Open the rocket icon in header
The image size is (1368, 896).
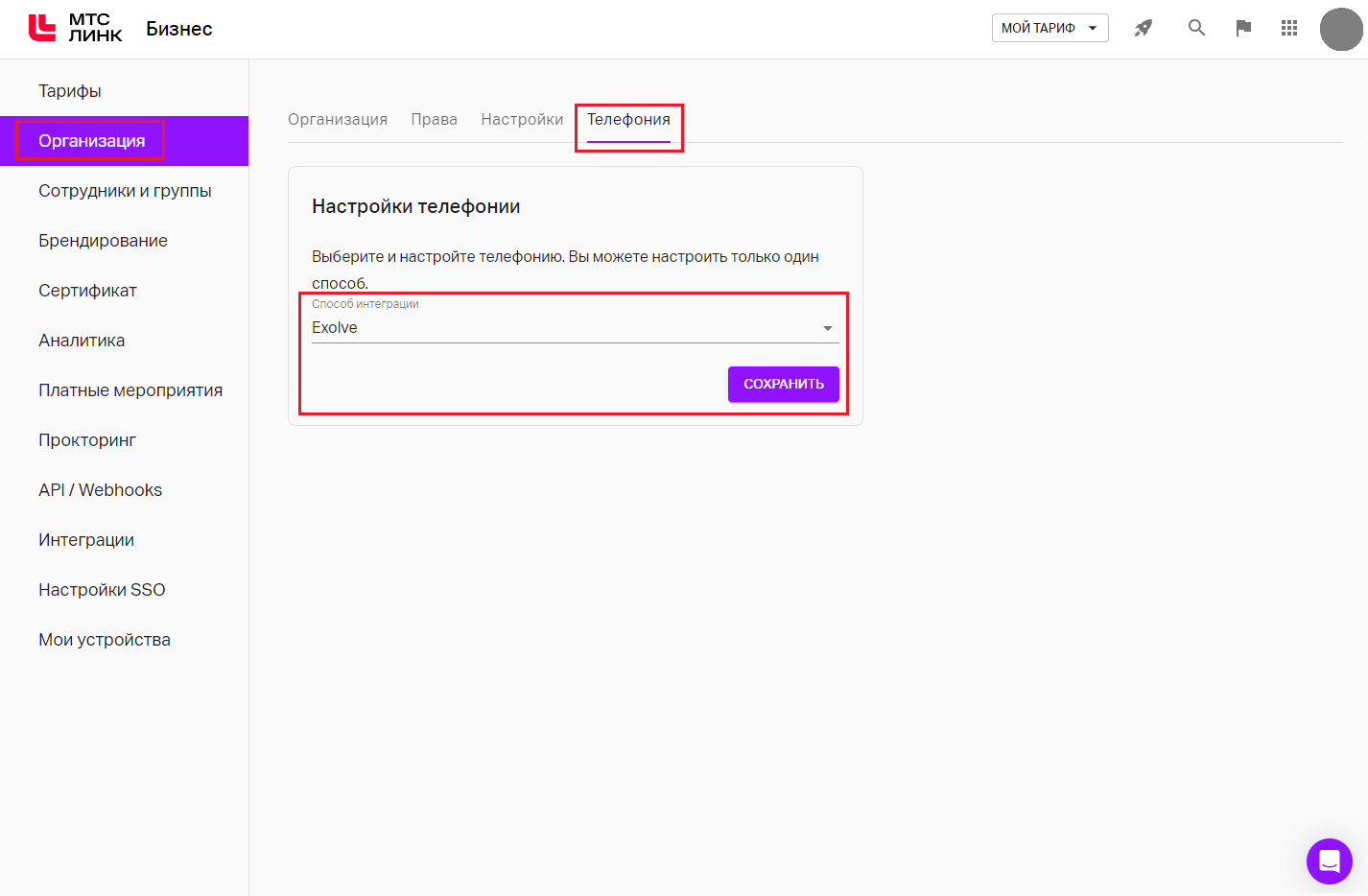point(1144,28)
